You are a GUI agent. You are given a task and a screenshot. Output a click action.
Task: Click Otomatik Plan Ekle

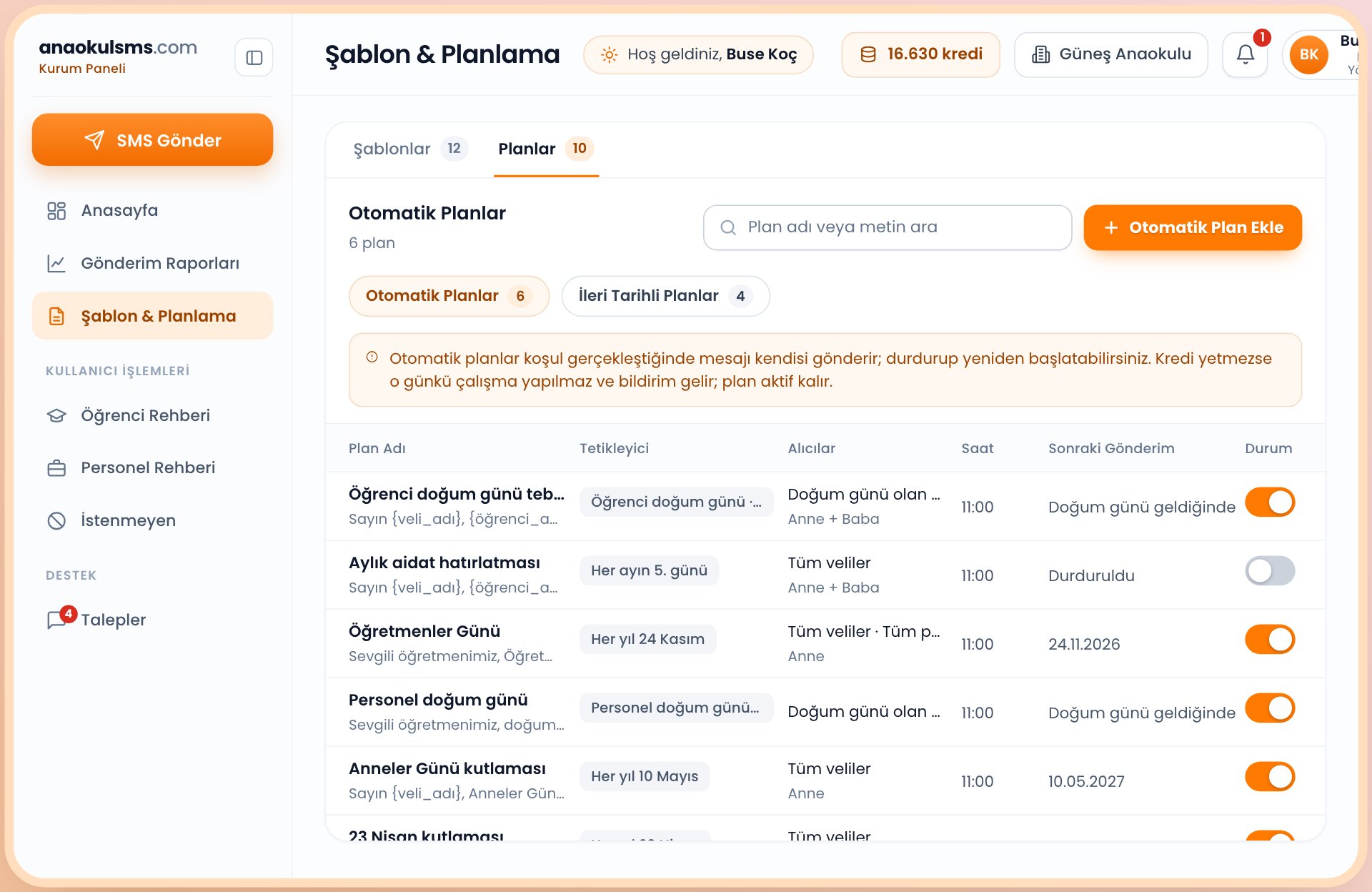pos(1192,227)
